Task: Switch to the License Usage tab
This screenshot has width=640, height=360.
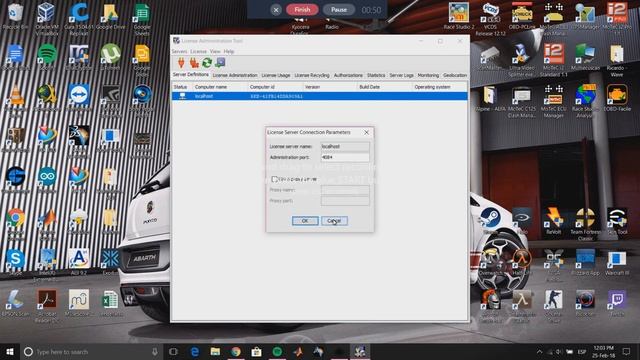Action: tap(276, 76)
